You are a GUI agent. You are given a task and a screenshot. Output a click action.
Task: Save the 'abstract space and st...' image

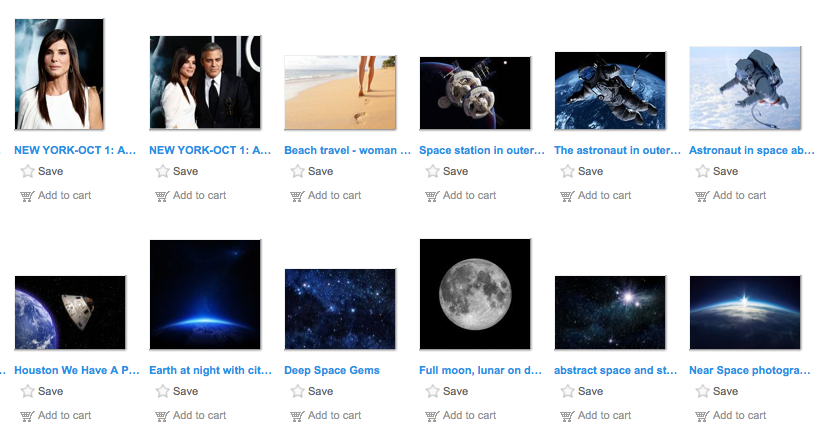pyautogui.click(x=582, y=391)
